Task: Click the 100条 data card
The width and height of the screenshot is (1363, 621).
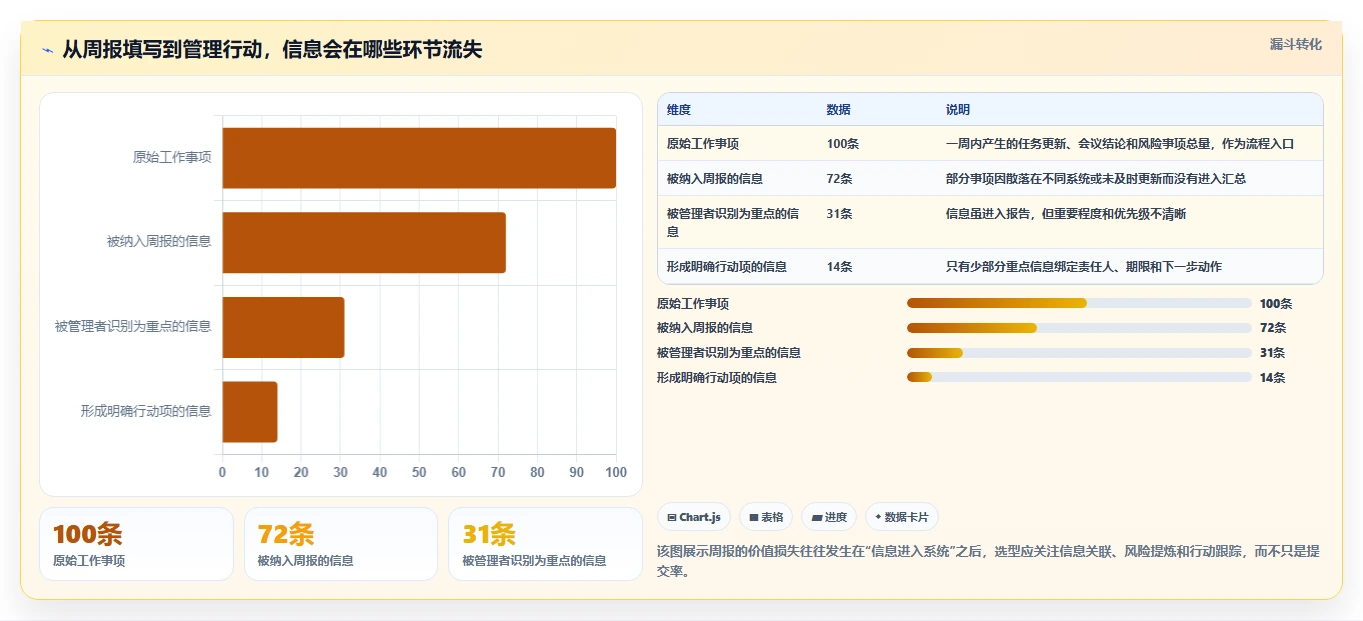Action: coord(136,544)
